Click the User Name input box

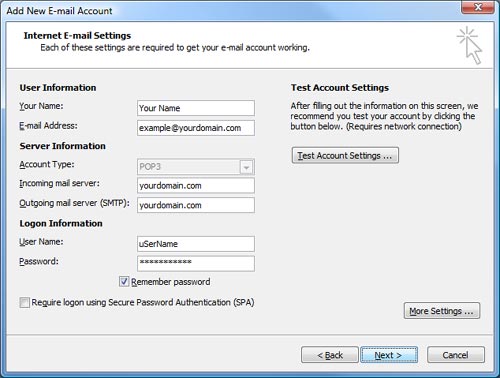[196, 244]
